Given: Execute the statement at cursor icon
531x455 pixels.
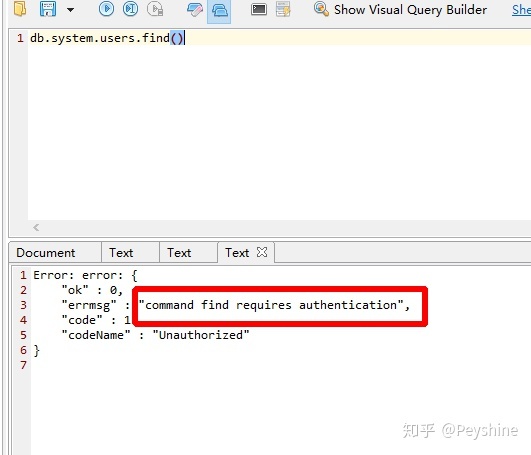Looking at the screenshot, I should tap(130, 9).
